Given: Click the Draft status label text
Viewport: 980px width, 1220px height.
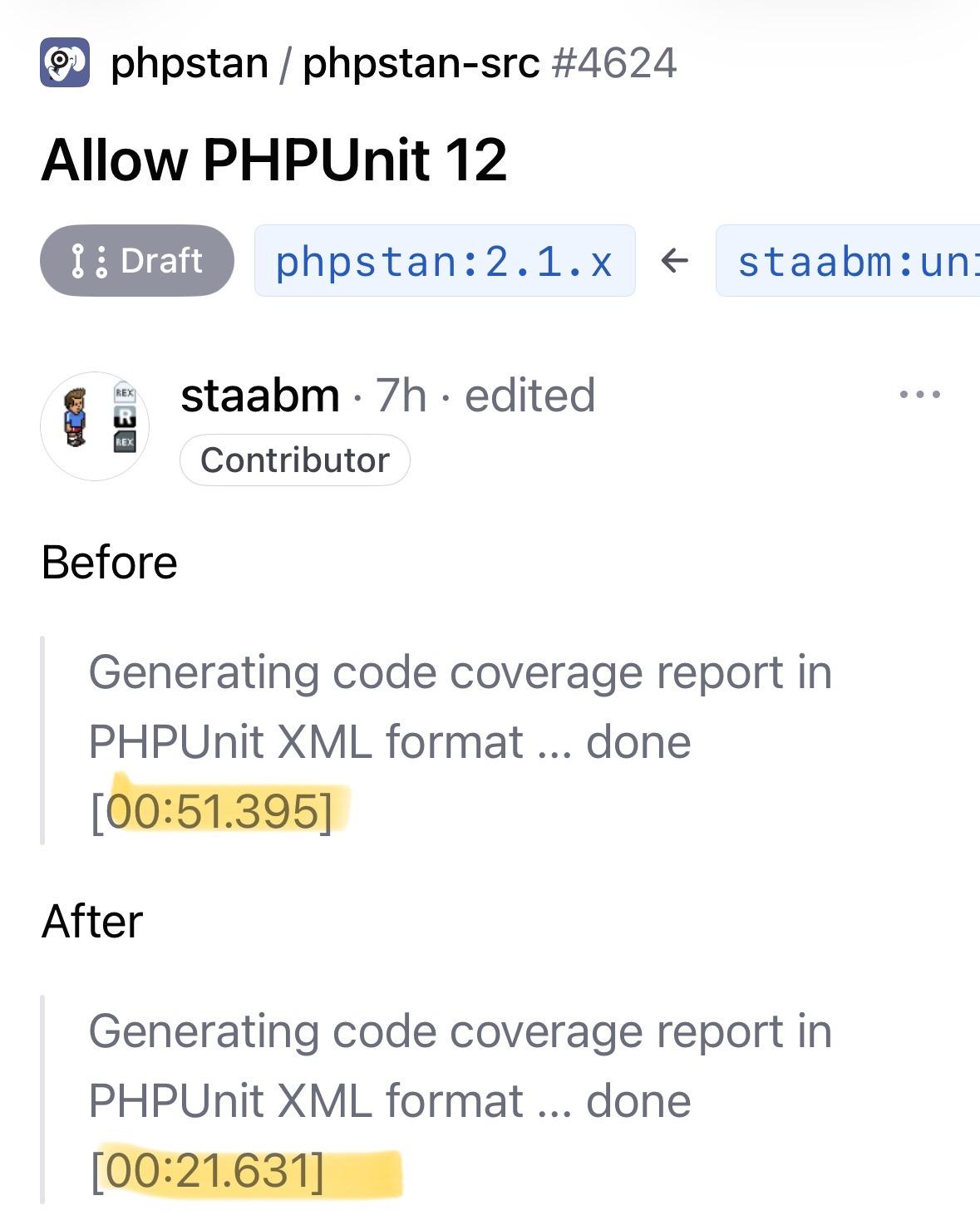Looking at the screenshot, I should (161, 261).
